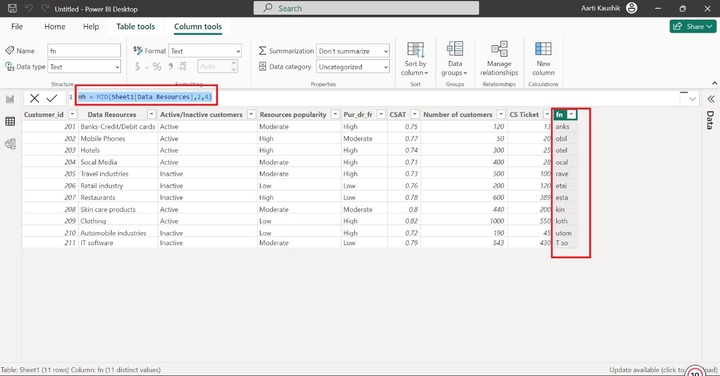720x376 pixels.
Task: Expand the Data pane chevron
Action: pyautogui.click(x=711, y=99)
